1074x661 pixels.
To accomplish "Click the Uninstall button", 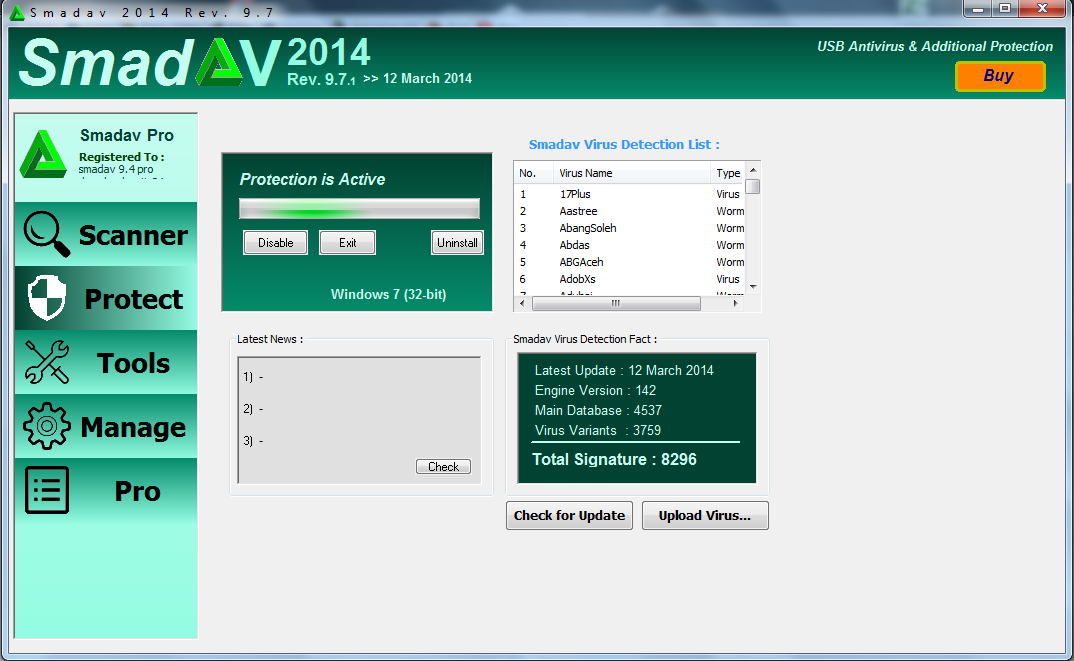I will point(457,242).
